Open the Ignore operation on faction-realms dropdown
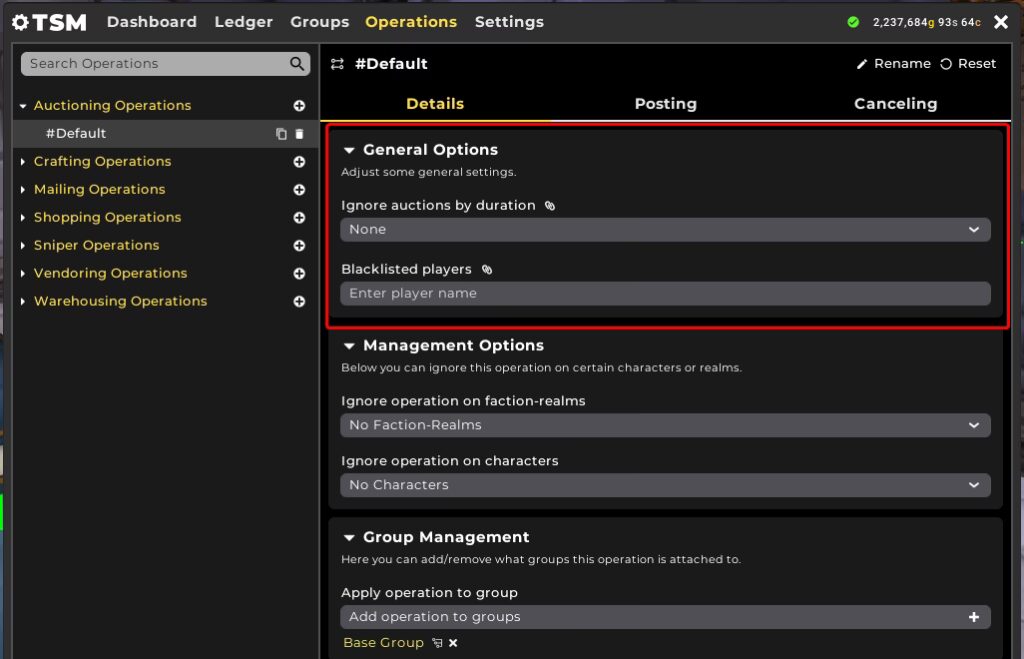This screenshot has height=659, width=1024. (665, 426)
